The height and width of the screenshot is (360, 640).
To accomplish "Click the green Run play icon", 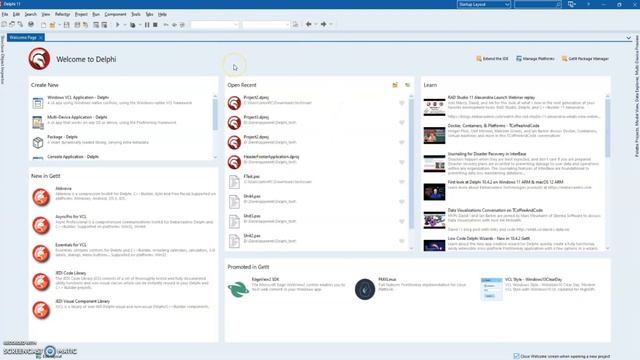I will (118, 24).
